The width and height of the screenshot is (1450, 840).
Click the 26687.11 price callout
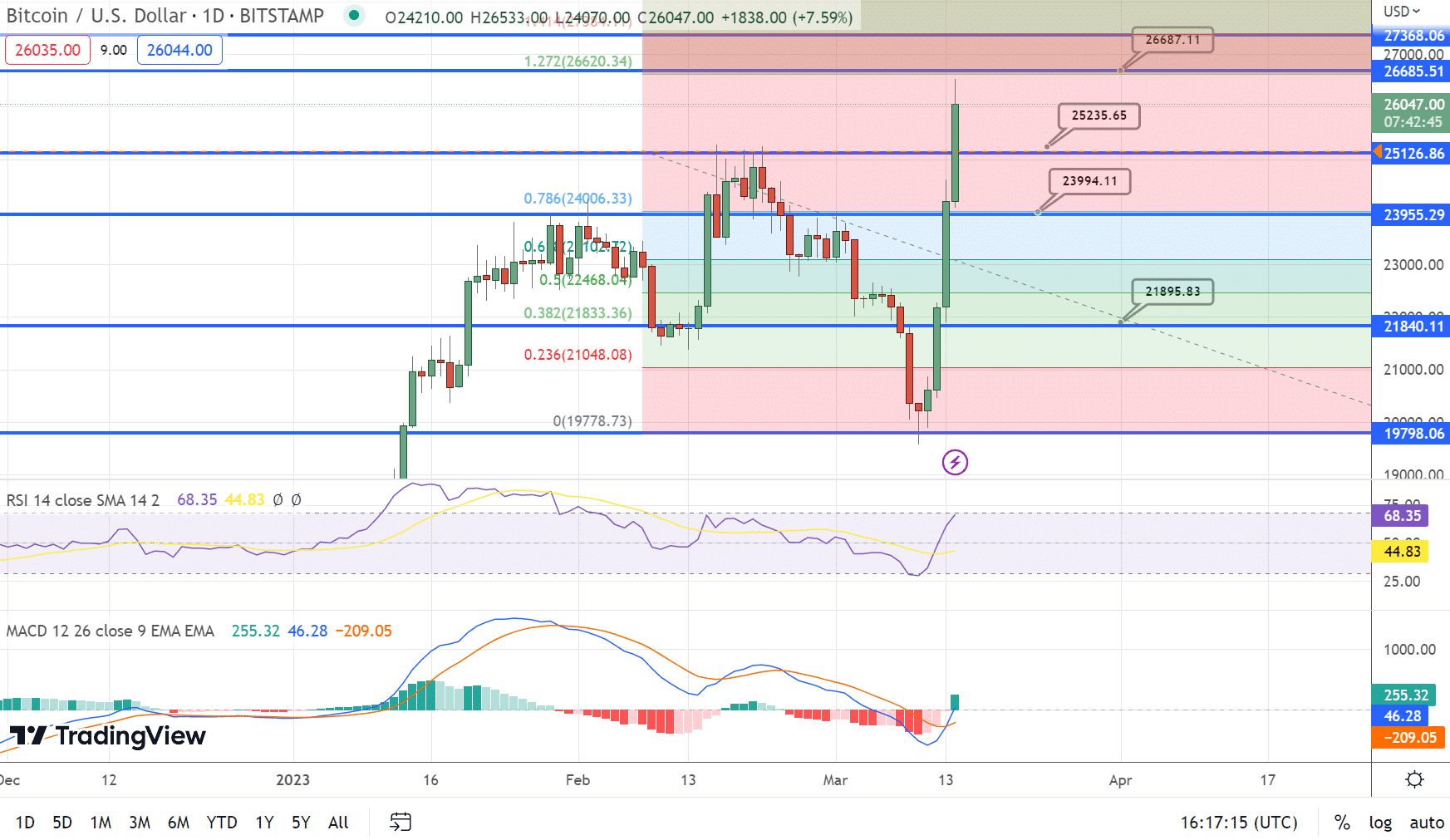tap(1172, 40)
